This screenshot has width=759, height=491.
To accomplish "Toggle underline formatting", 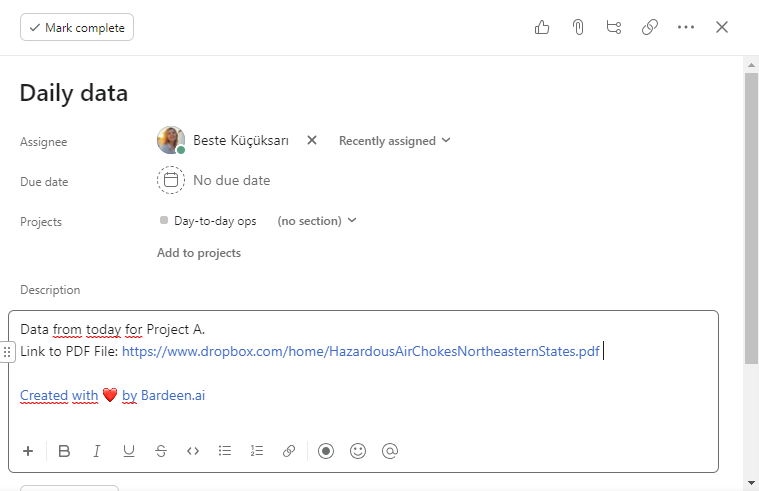I will [x=128, y=451].
